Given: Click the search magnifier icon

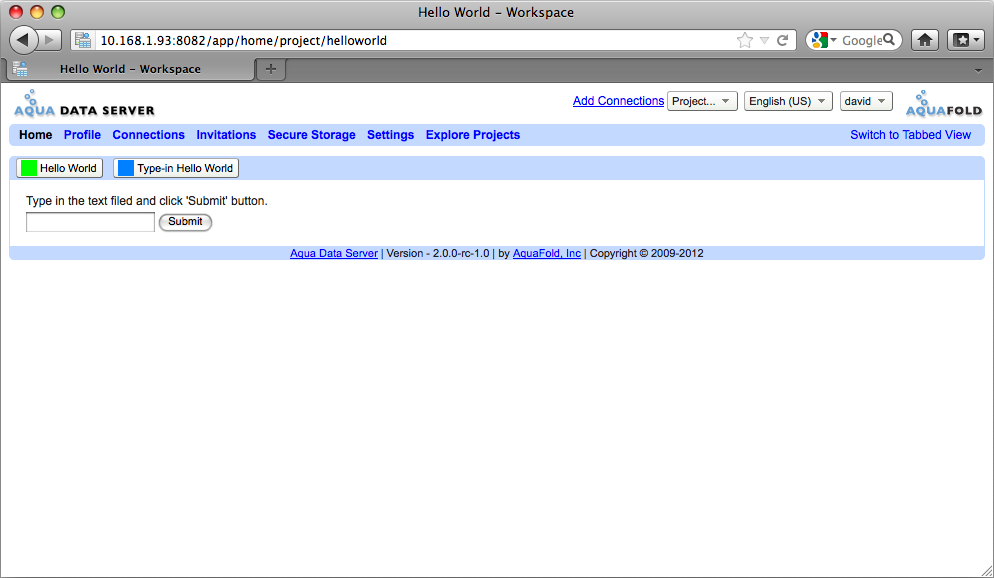Looking at the screenshot, I should [x=889, y=40].
